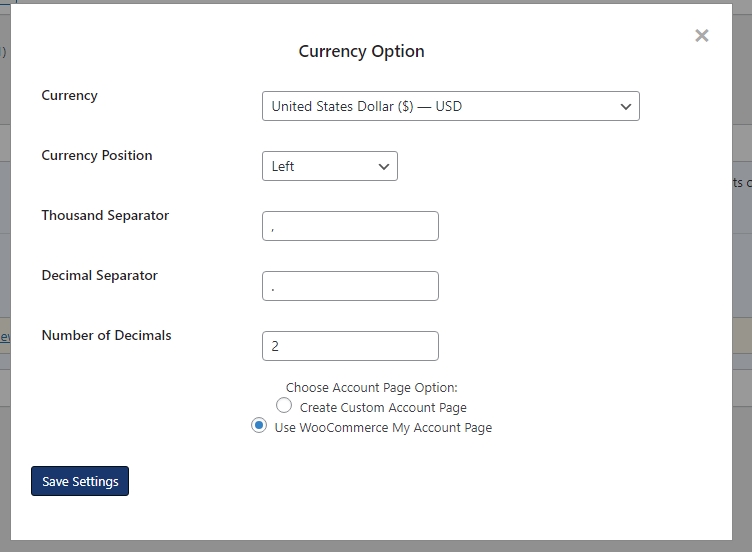
Task: Select the Number of Decimals input
Action: [350, 347]
